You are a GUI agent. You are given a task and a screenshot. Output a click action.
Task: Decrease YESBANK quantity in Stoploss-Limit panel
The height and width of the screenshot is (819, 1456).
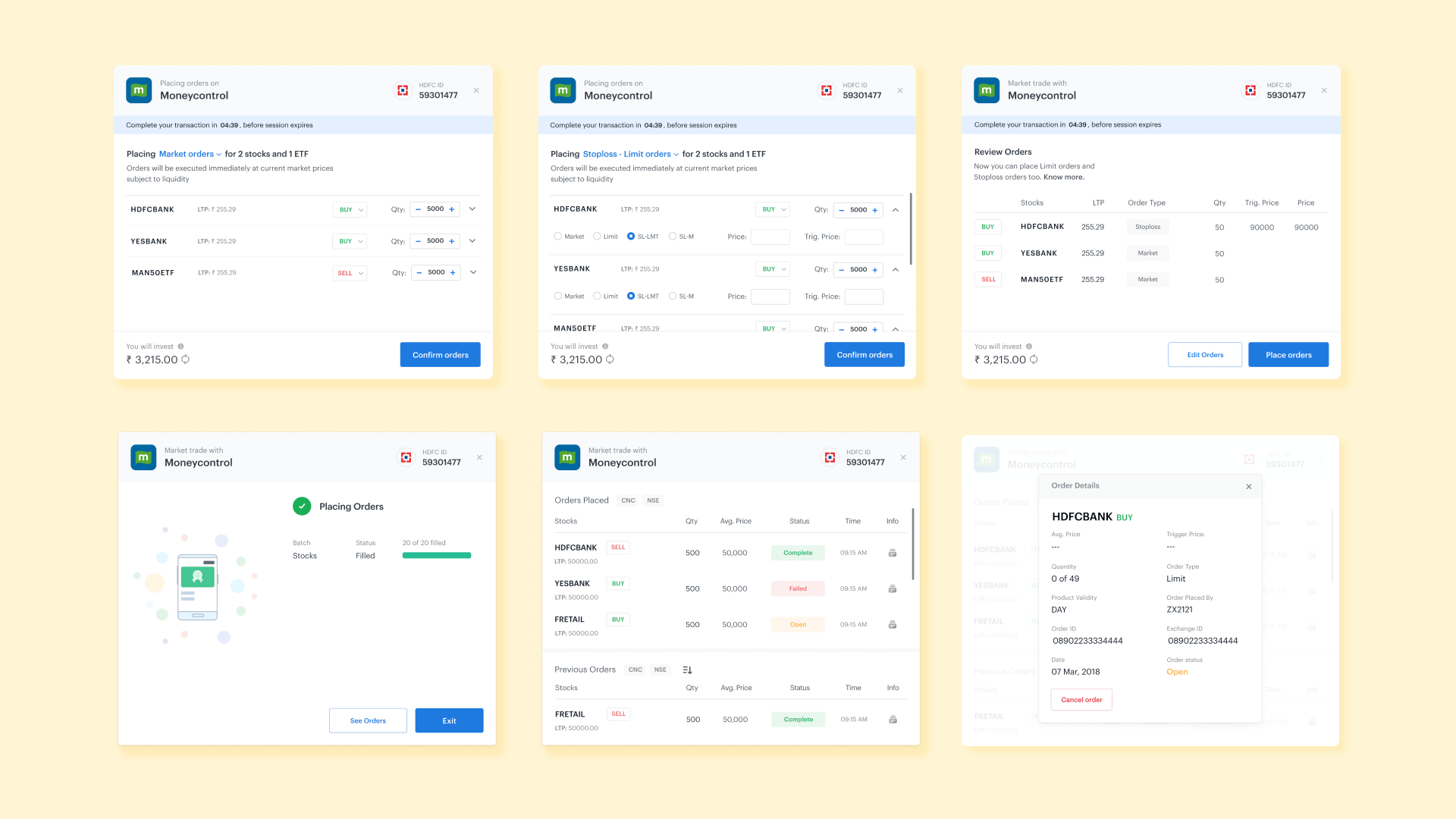point(841,270)
